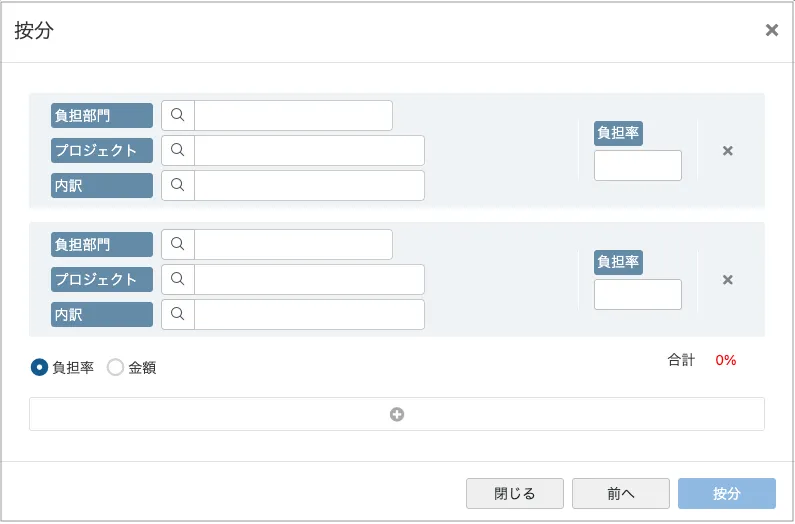Confirm with the blue 按分 button
This screenshot has width=795, height=524.
(x=727, y=493)
